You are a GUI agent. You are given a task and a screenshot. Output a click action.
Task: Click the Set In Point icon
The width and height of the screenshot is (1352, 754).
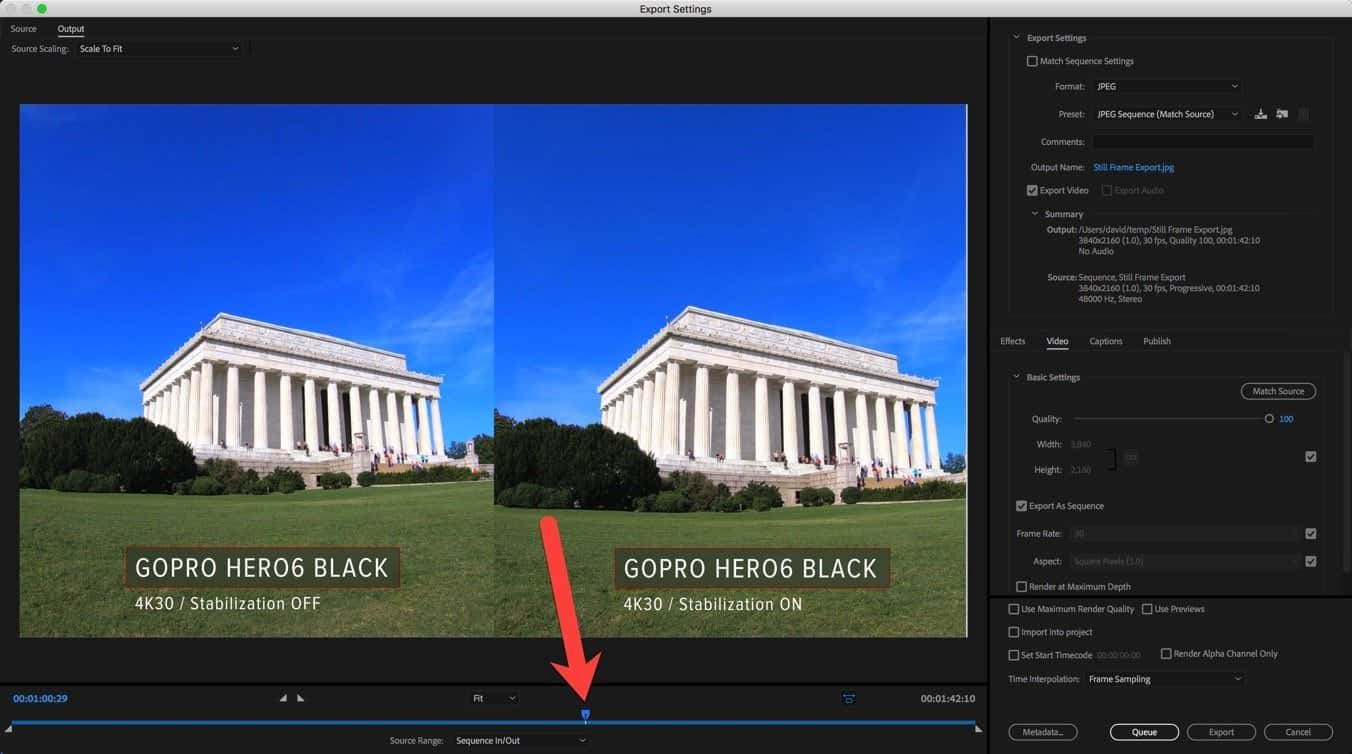[x=283, y=698]
